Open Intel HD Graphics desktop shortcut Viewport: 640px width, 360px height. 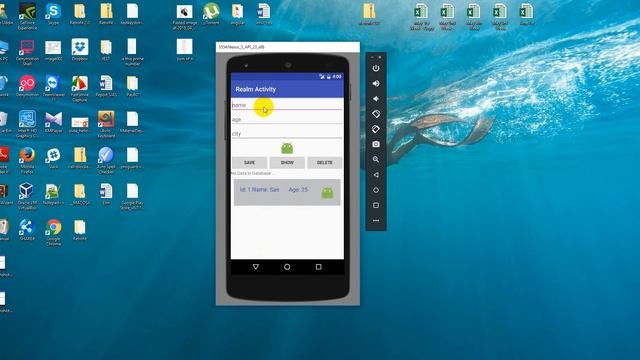click(27, 124)
